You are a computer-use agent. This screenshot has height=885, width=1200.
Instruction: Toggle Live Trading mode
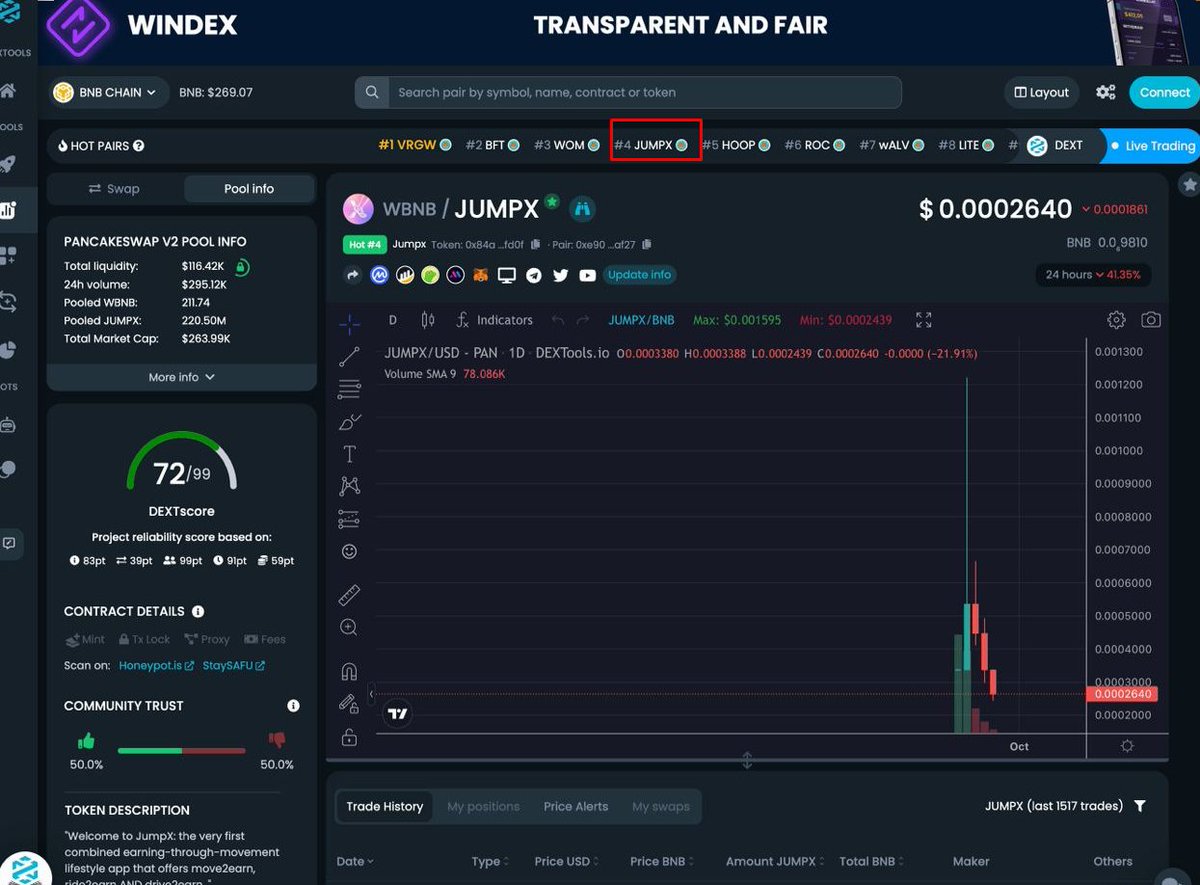(1151, 146)
